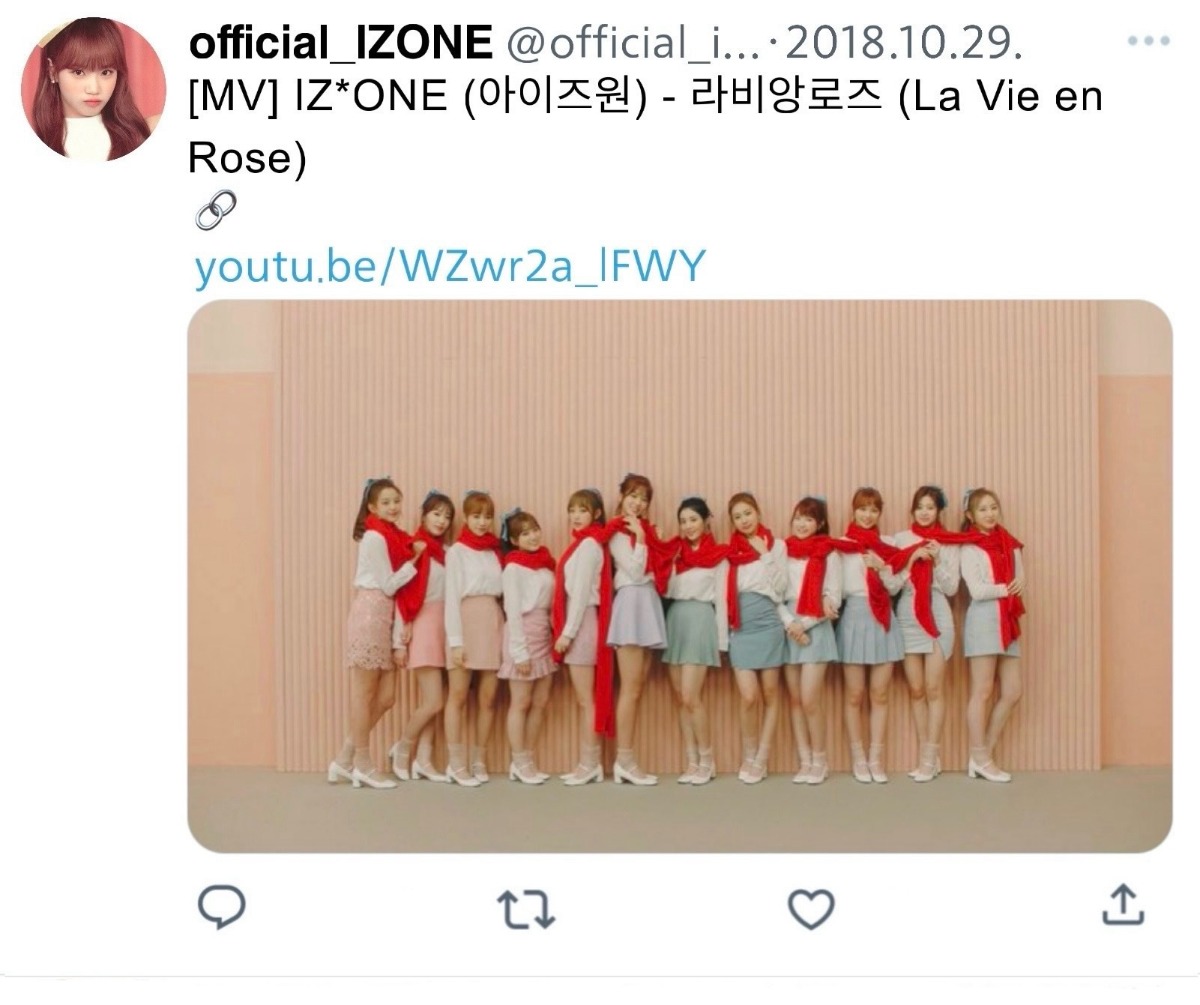This screenshot has width=1200, height=1005.
Task: Click the rightmost member in the photo
Action: [992, 632]
